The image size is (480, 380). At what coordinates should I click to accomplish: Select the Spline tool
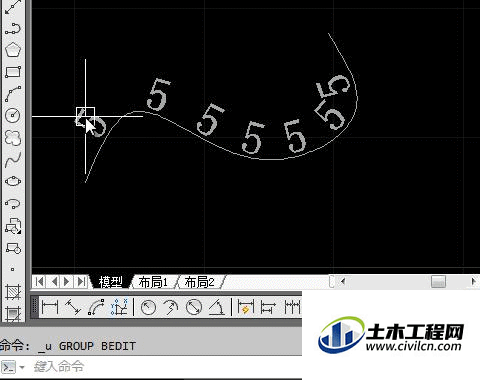[13, 160]
